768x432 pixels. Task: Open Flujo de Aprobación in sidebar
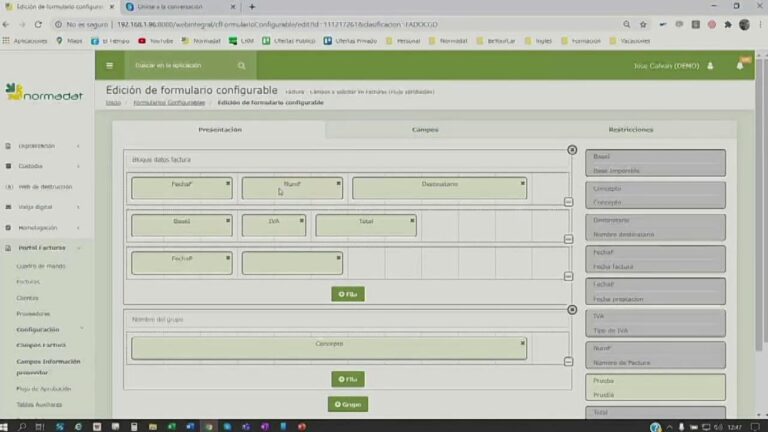click(44, 389)
